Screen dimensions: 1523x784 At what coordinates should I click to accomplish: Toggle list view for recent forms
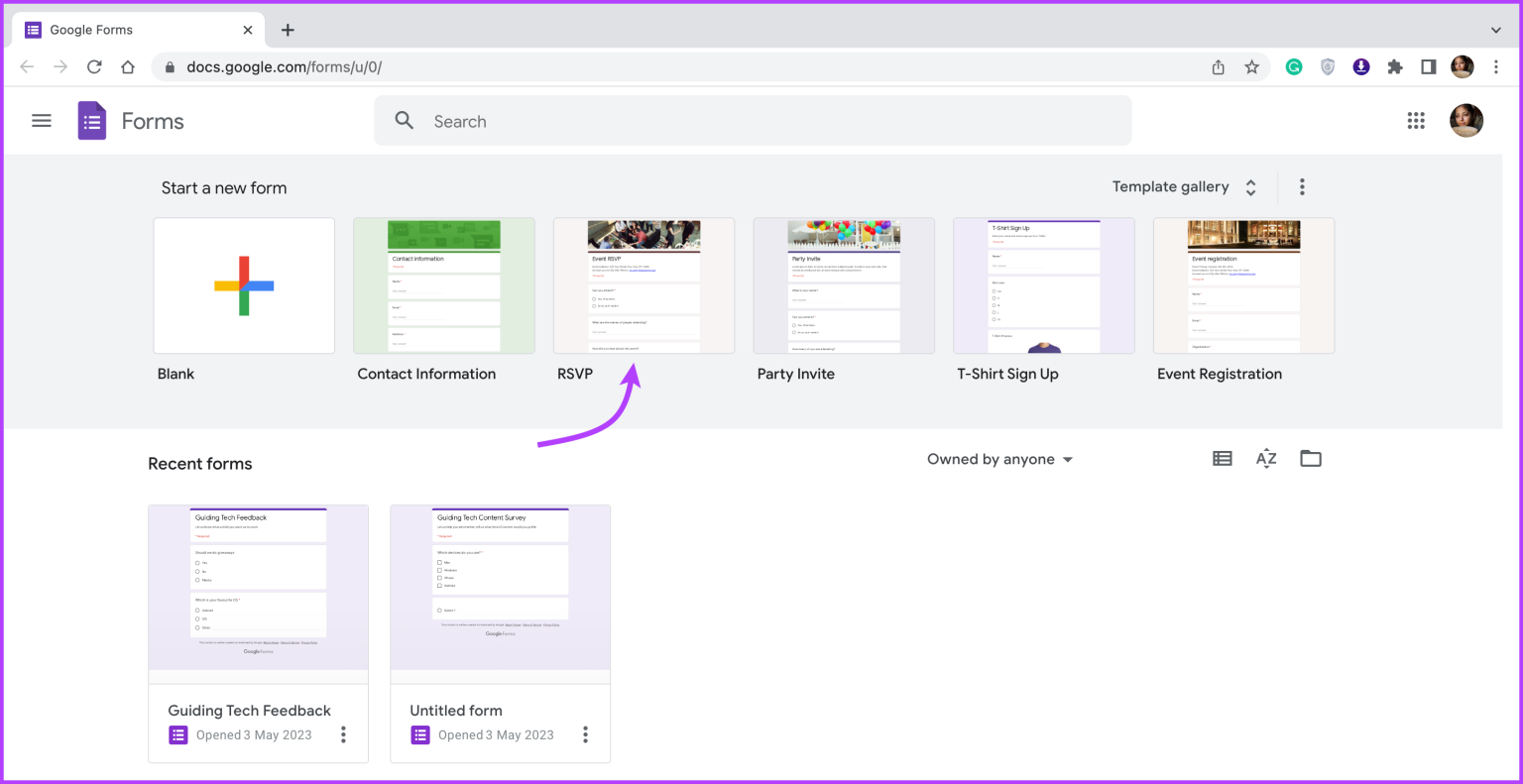[x=1222, y=458]
